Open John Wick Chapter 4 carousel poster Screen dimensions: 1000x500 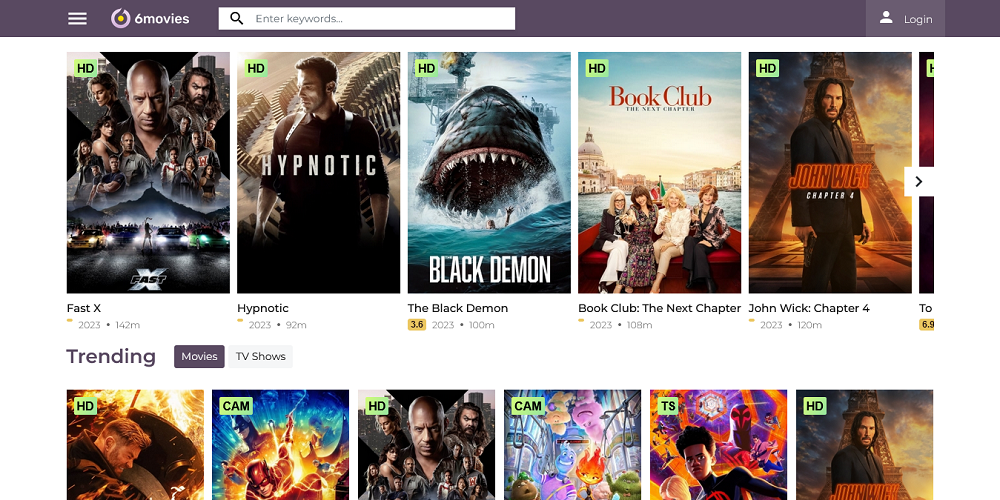[830, 172]
